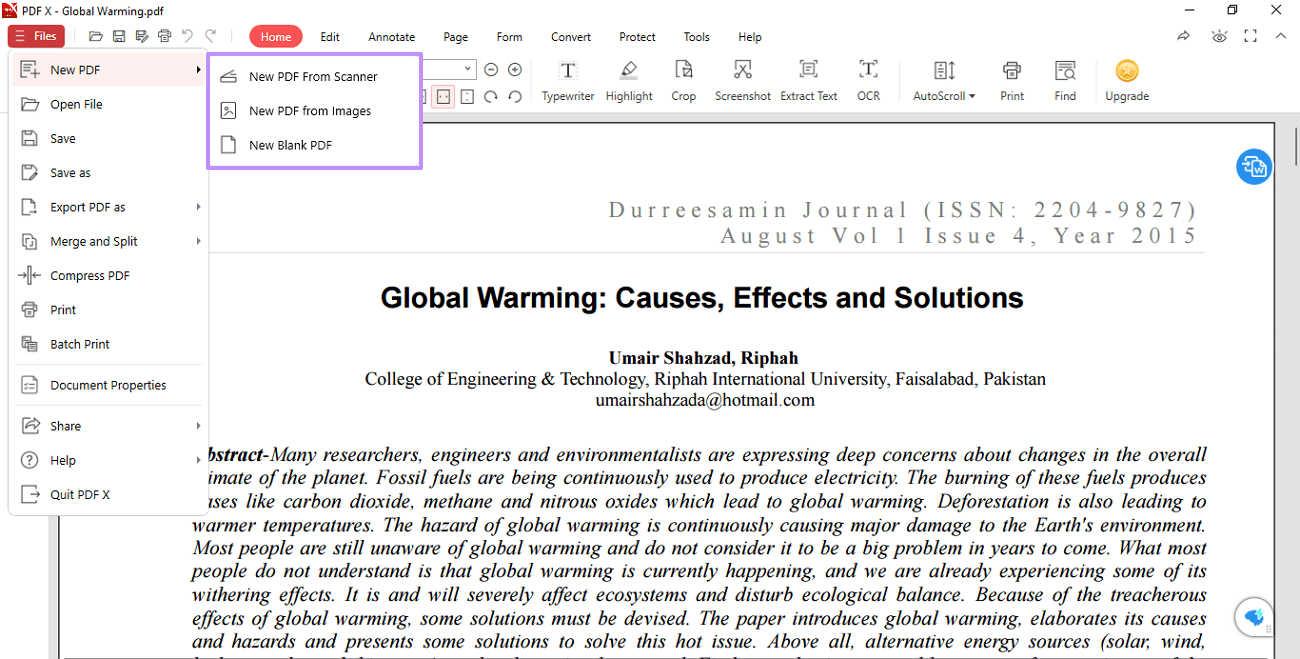Choose New Blank PDF
This screenshot has height=659, width=1300.
pyautogui.click(x=292, y=144)
